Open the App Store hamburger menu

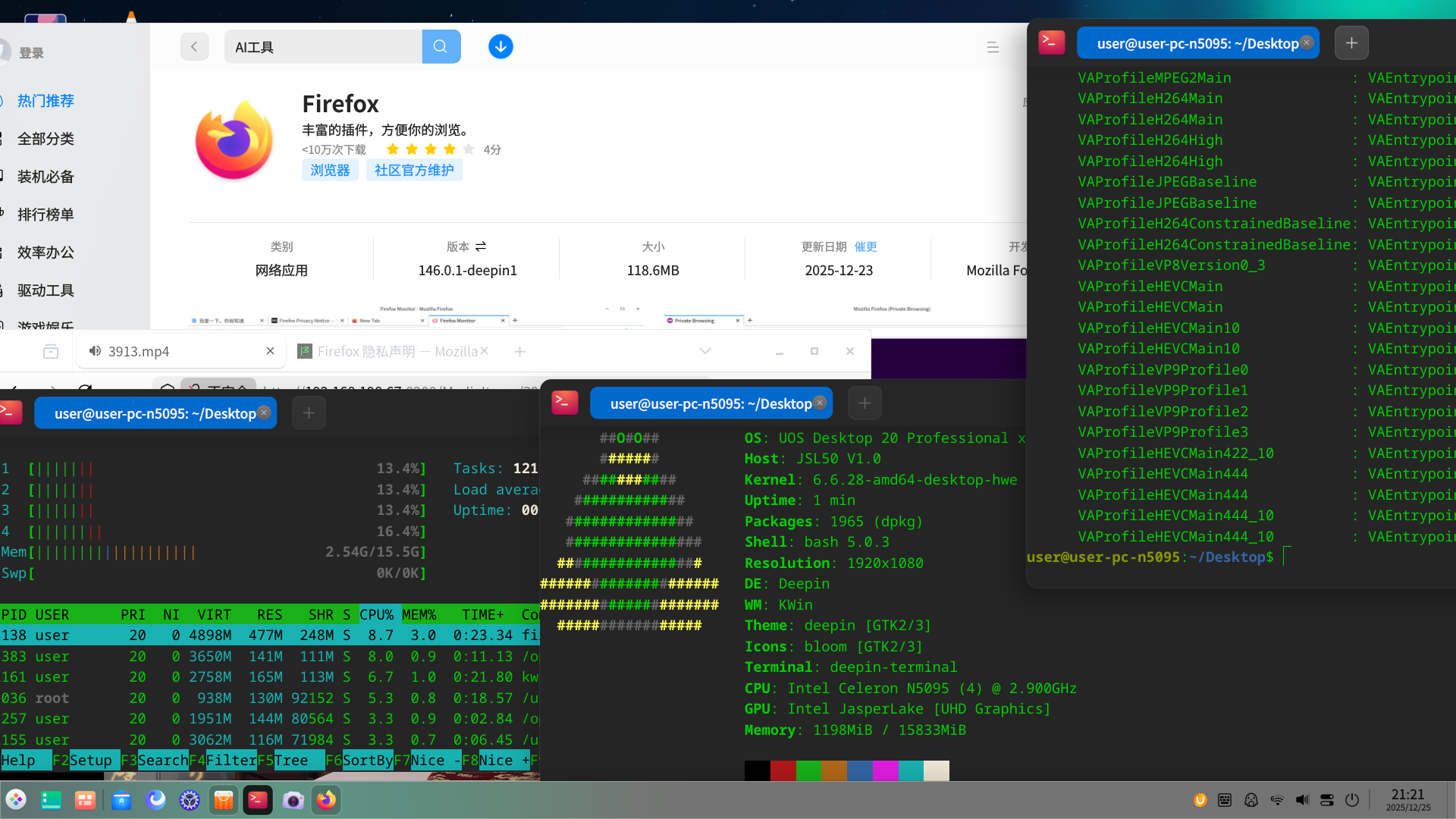tap(993, 46)
